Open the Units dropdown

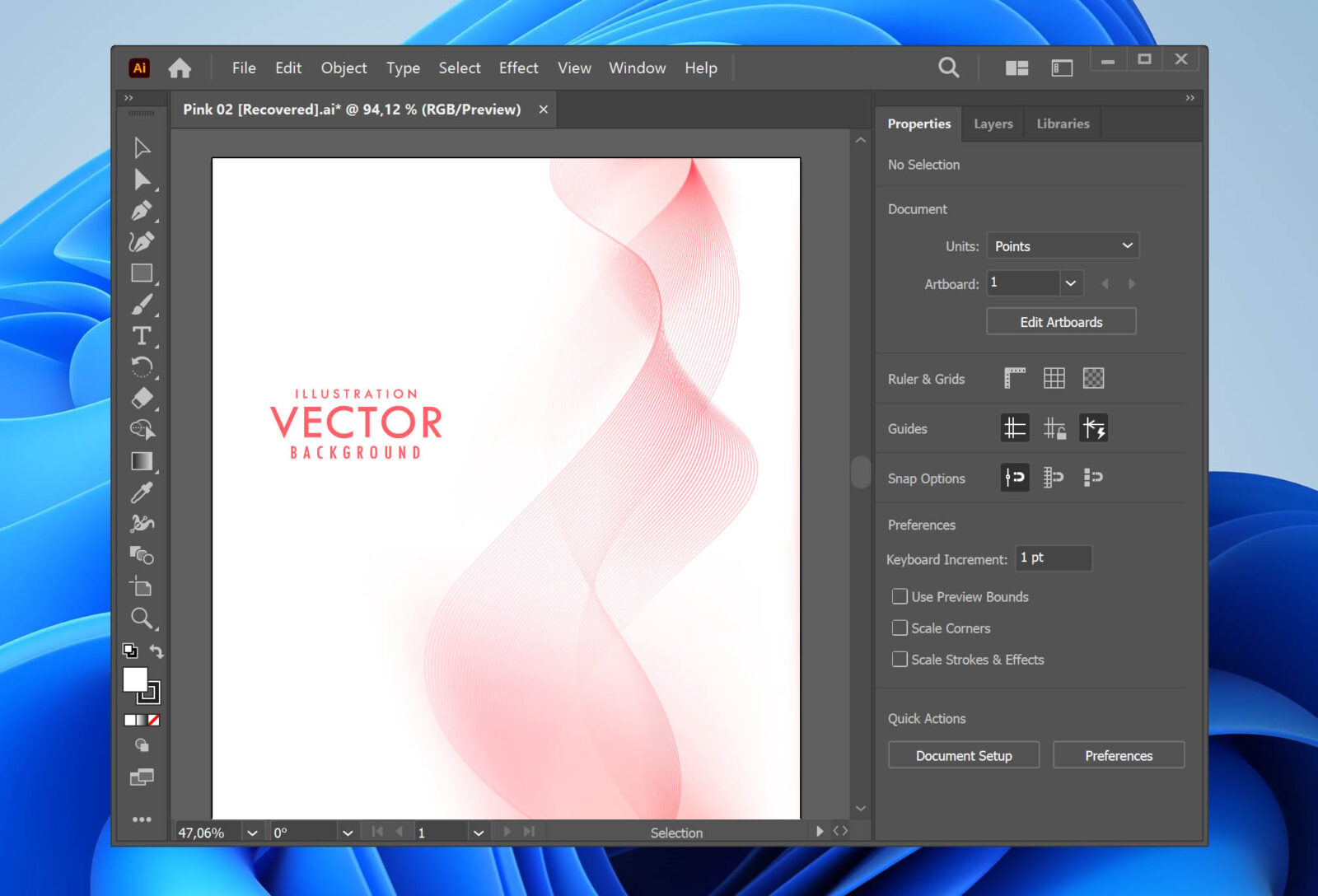pyautogui.click(x=1062, y=245)
